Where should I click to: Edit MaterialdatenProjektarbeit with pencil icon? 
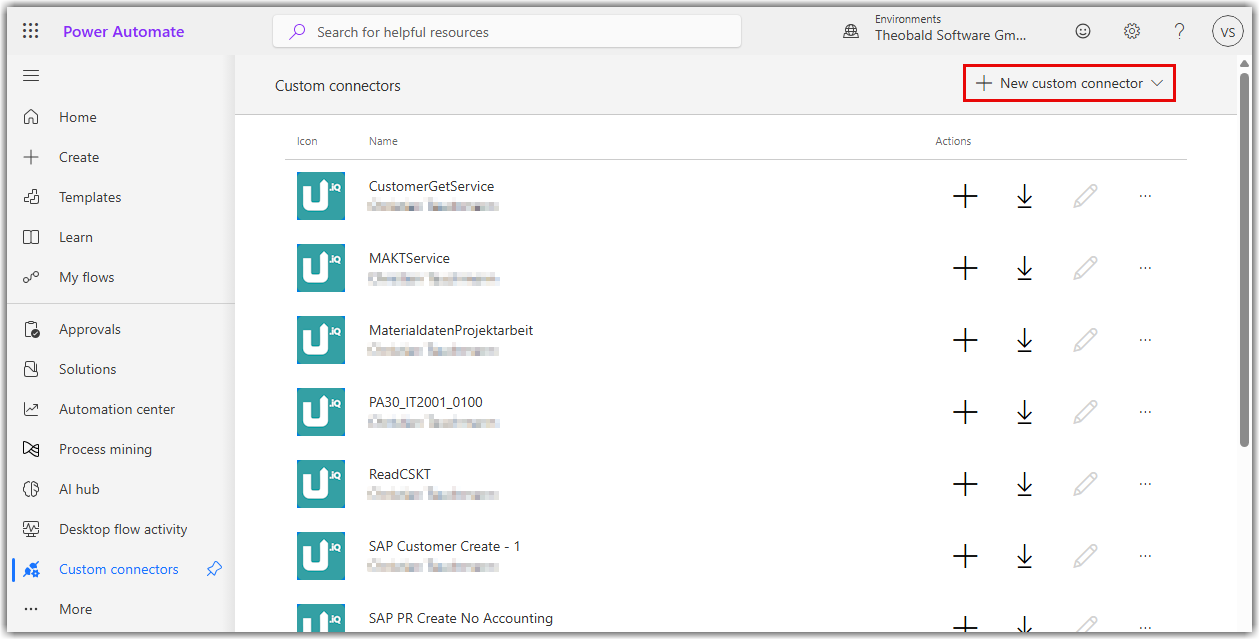pyautogui.click(x=1085, y=340)
